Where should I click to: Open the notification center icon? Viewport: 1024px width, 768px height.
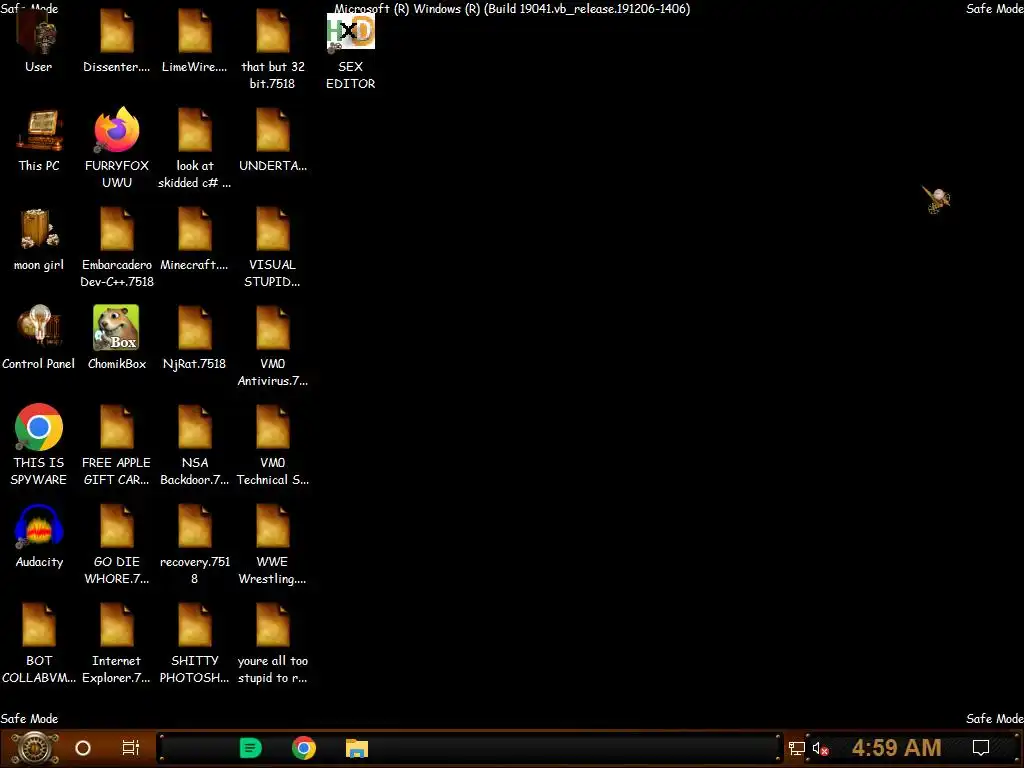(x=981, y=748)
